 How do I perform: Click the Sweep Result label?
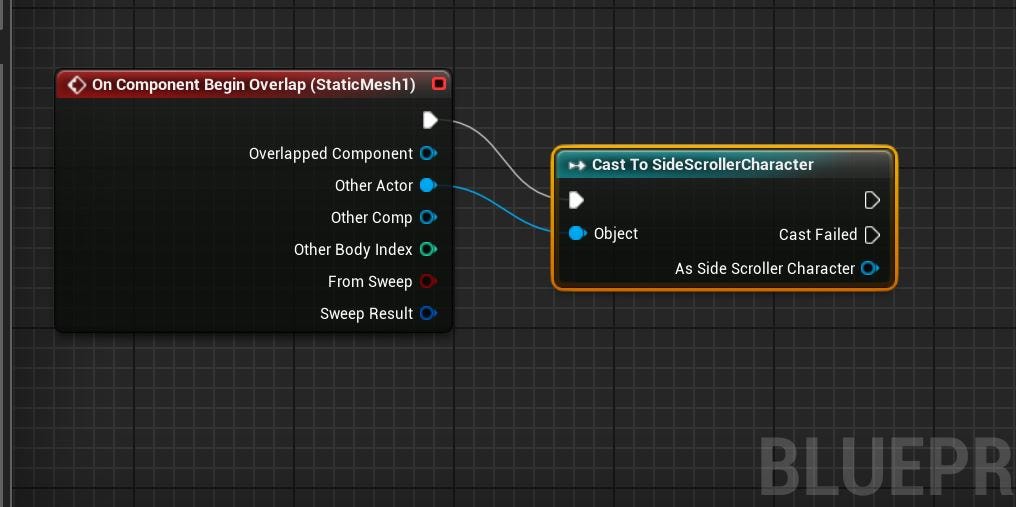click(x=366, y=313)
